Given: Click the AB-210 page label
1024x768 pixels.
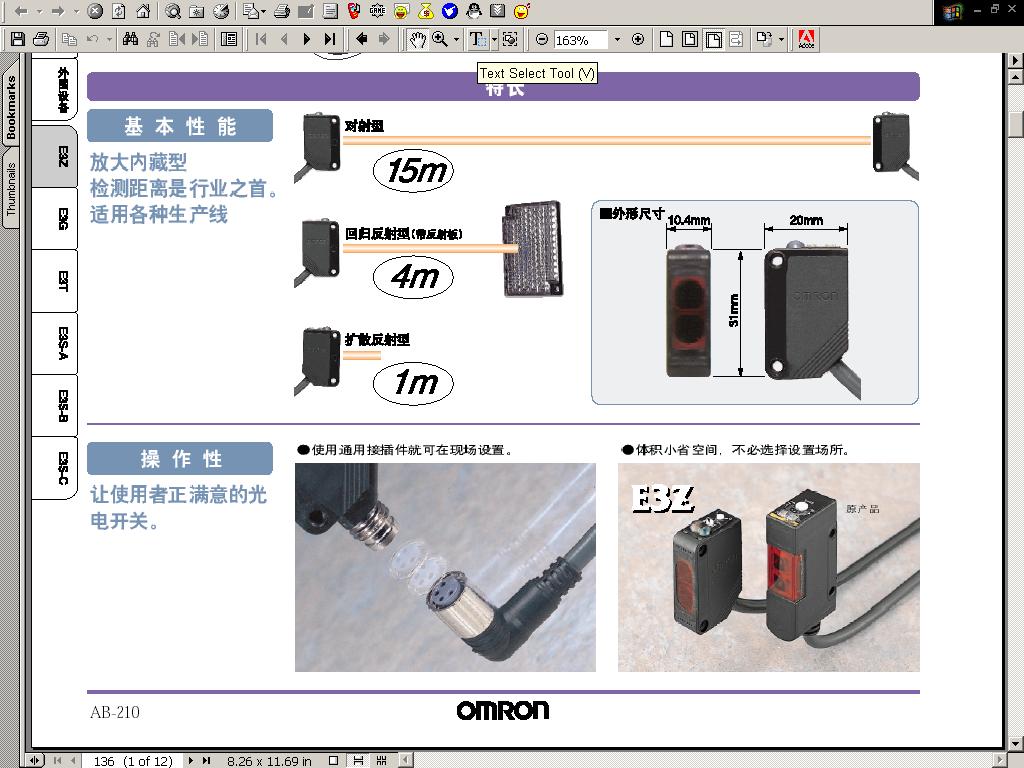Looking at the screenshot, I should click(x=115, y=712).
